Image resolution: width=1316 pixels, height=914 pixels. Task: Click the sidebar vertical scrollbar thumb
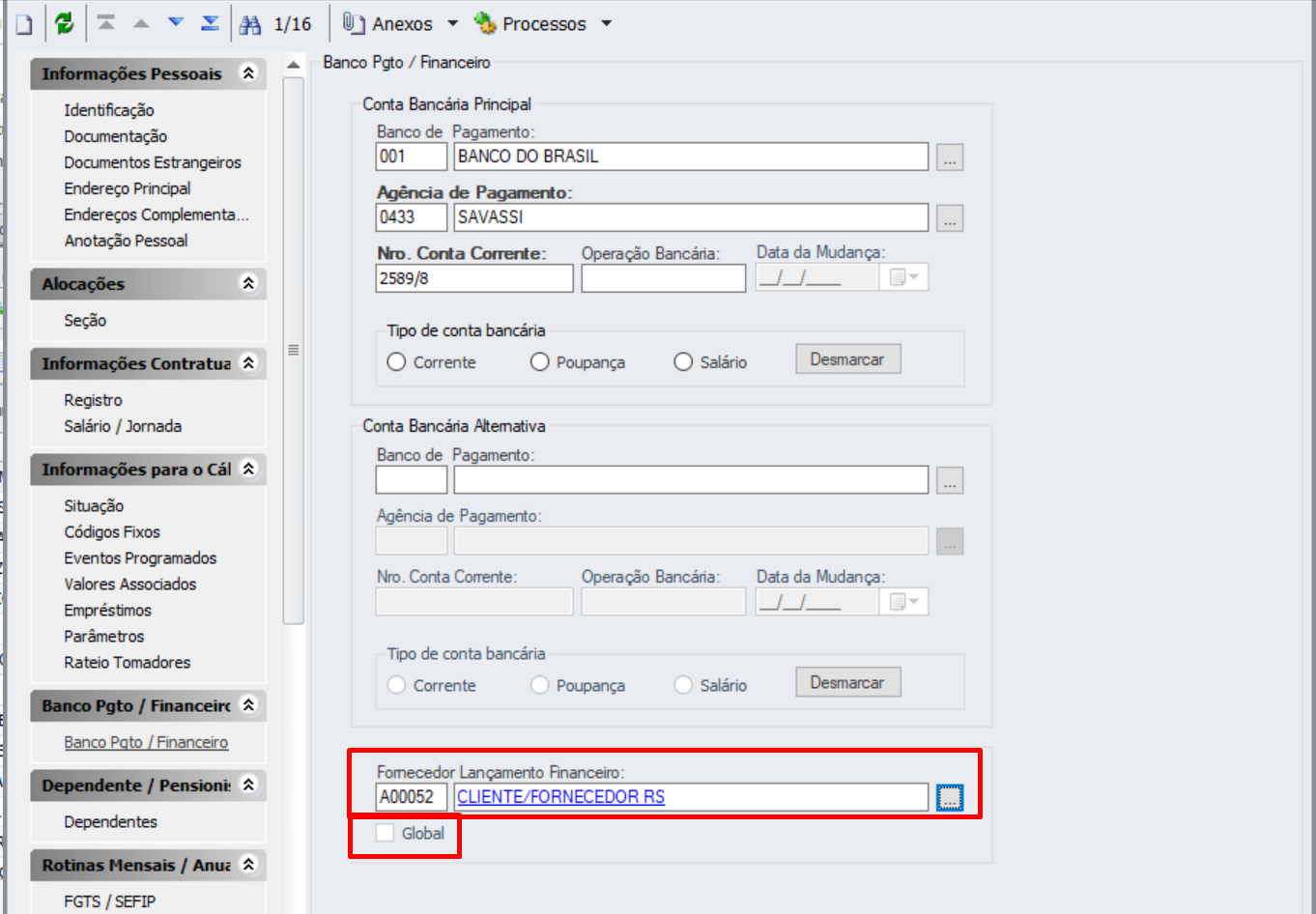(294, 350)
